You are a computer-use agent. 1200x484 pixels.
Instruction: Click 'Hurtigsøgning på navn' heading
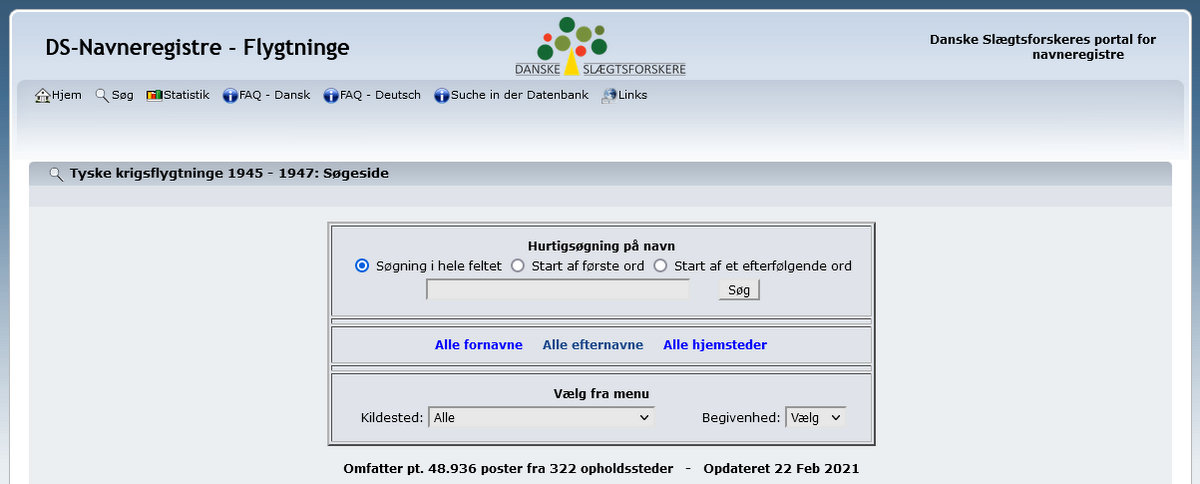click(x=601, y=246)
